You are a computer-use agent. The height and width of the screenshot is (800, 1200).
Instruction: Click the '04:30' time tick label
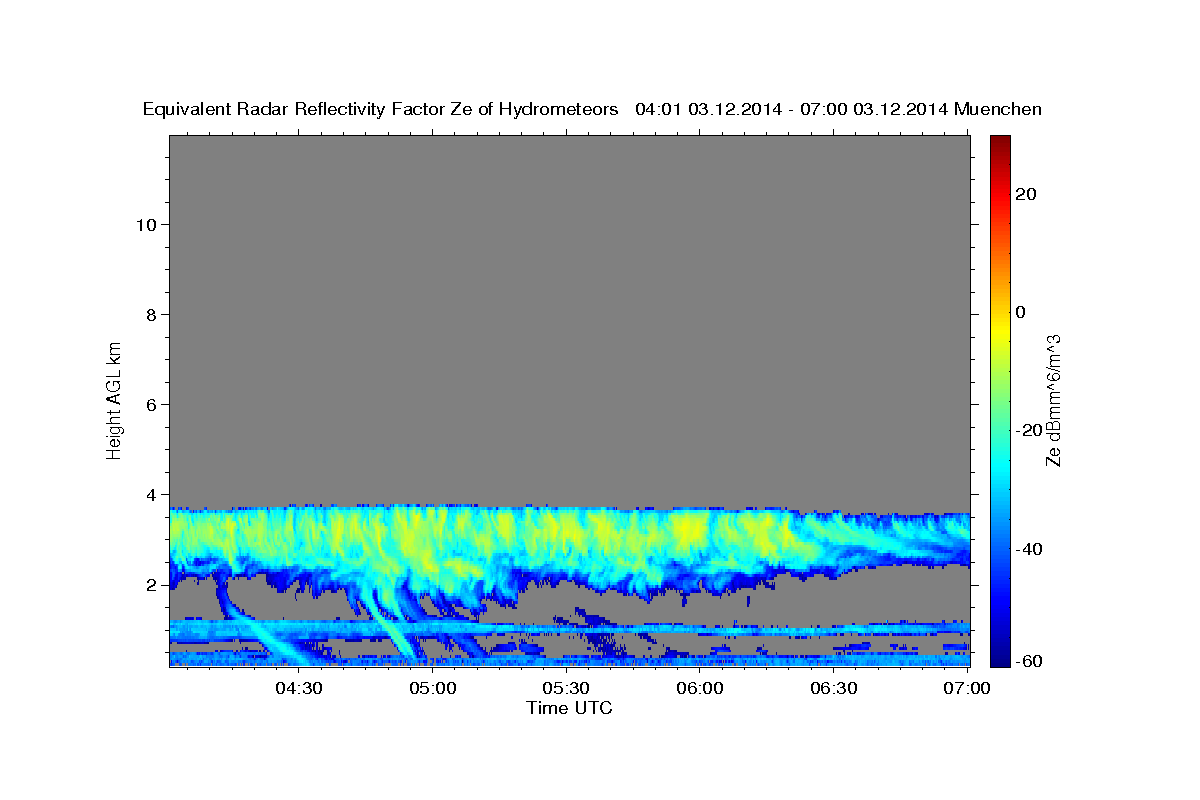(x=299, y=688)
